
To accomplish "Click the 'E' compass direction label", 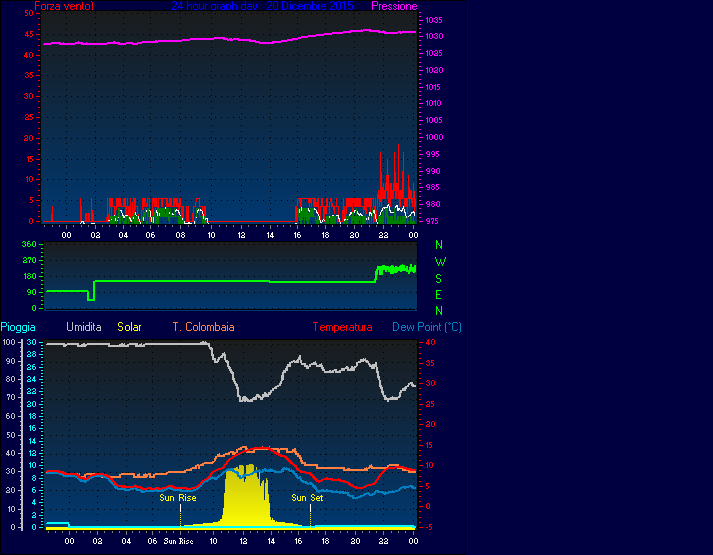I will [438, 295].
